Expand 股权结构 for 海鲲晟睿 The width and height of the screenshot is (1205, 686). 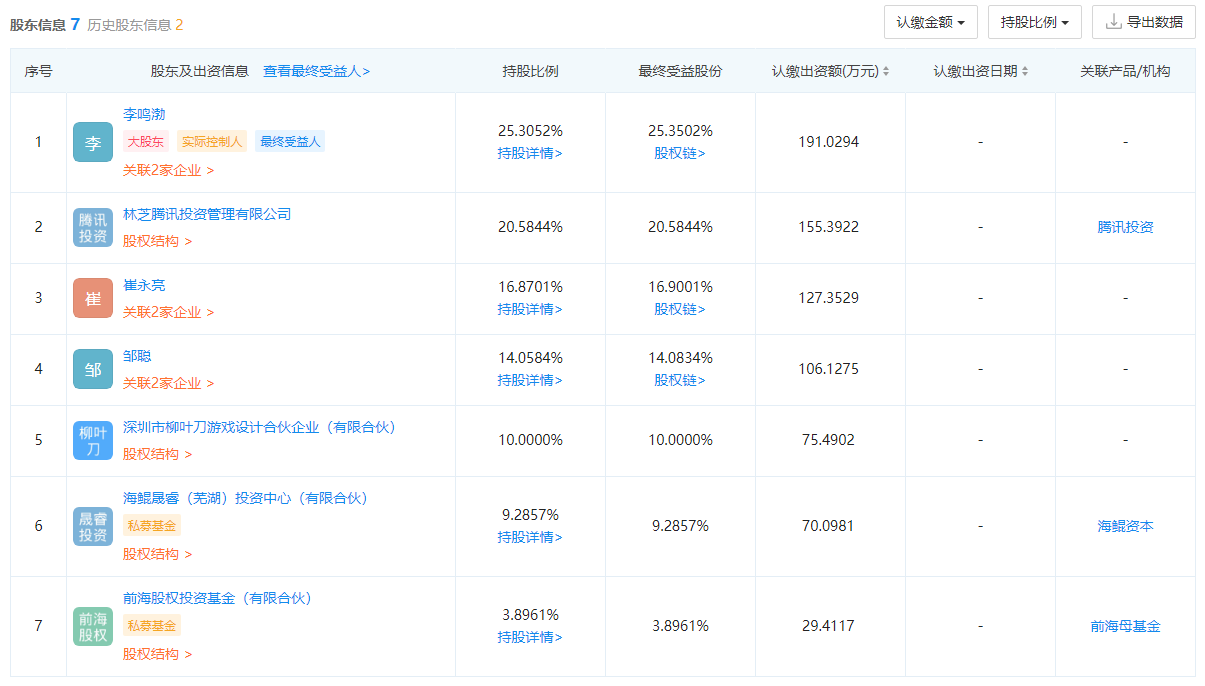(x=157, y=554)
